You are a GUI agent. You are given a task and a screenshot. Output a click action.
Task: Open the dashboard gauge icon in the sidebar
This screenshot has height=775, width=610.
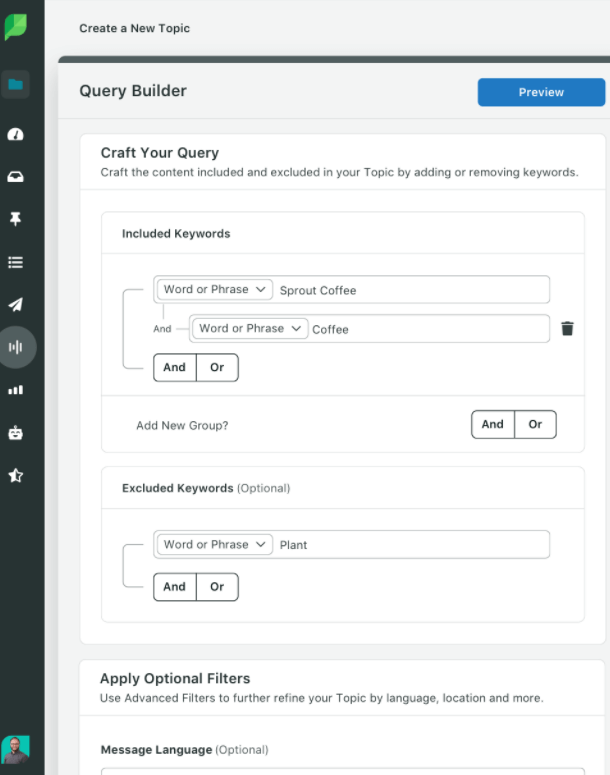click(x=16, y=134)
